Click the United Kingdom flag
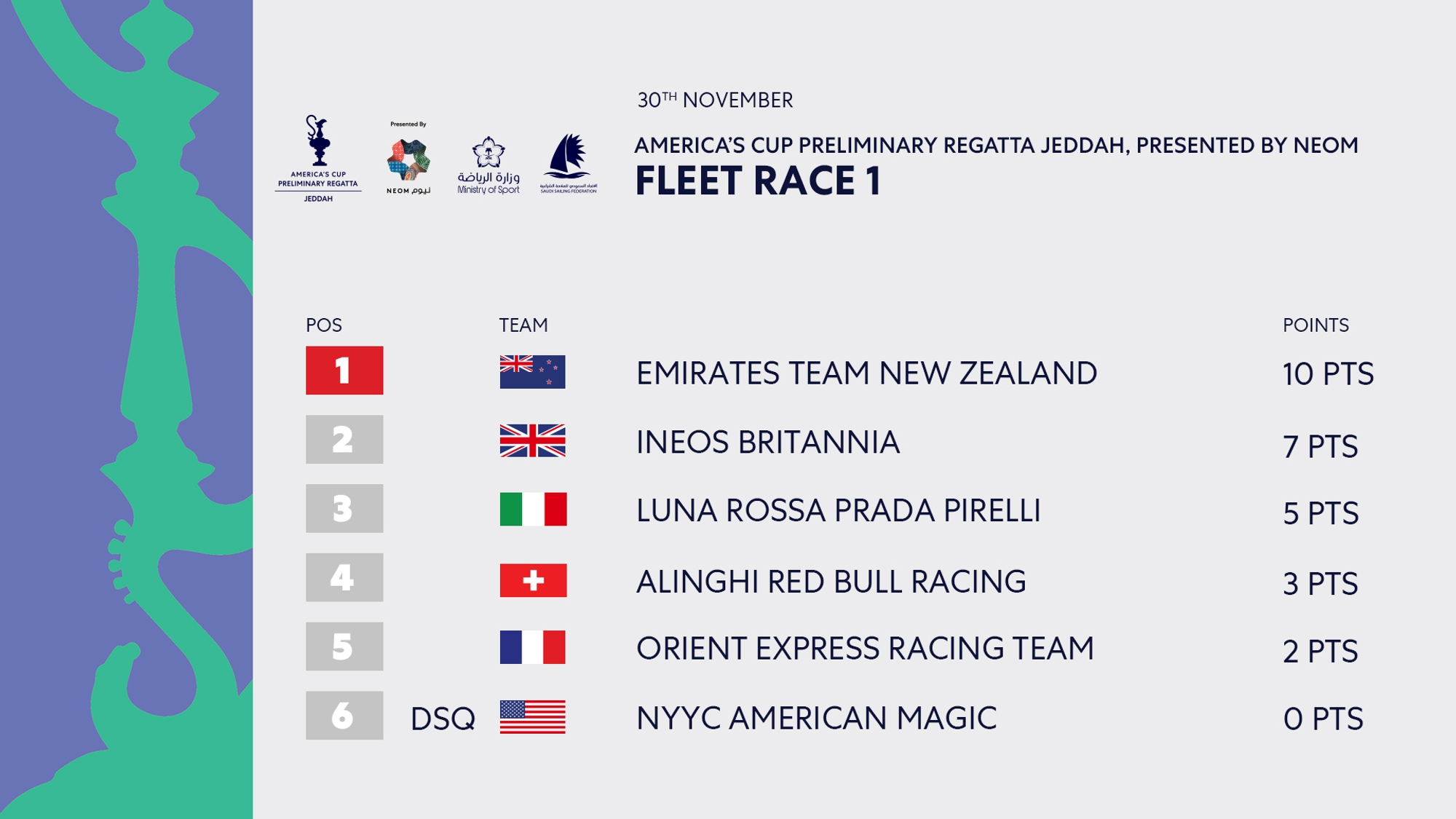Viewport: 1456px width, 819px height. tap(532, 440)
